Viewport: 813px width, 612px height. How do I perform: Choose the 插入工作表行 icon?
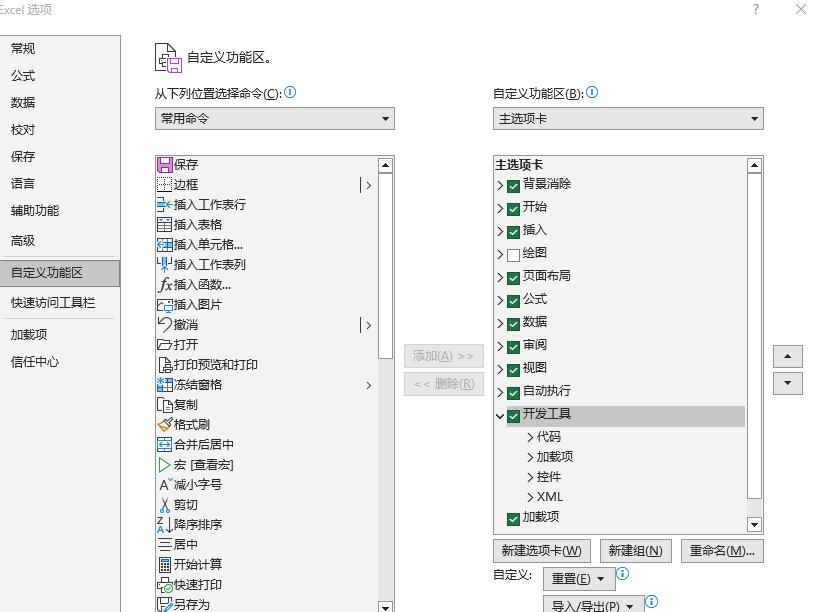(x=164, y=205)
